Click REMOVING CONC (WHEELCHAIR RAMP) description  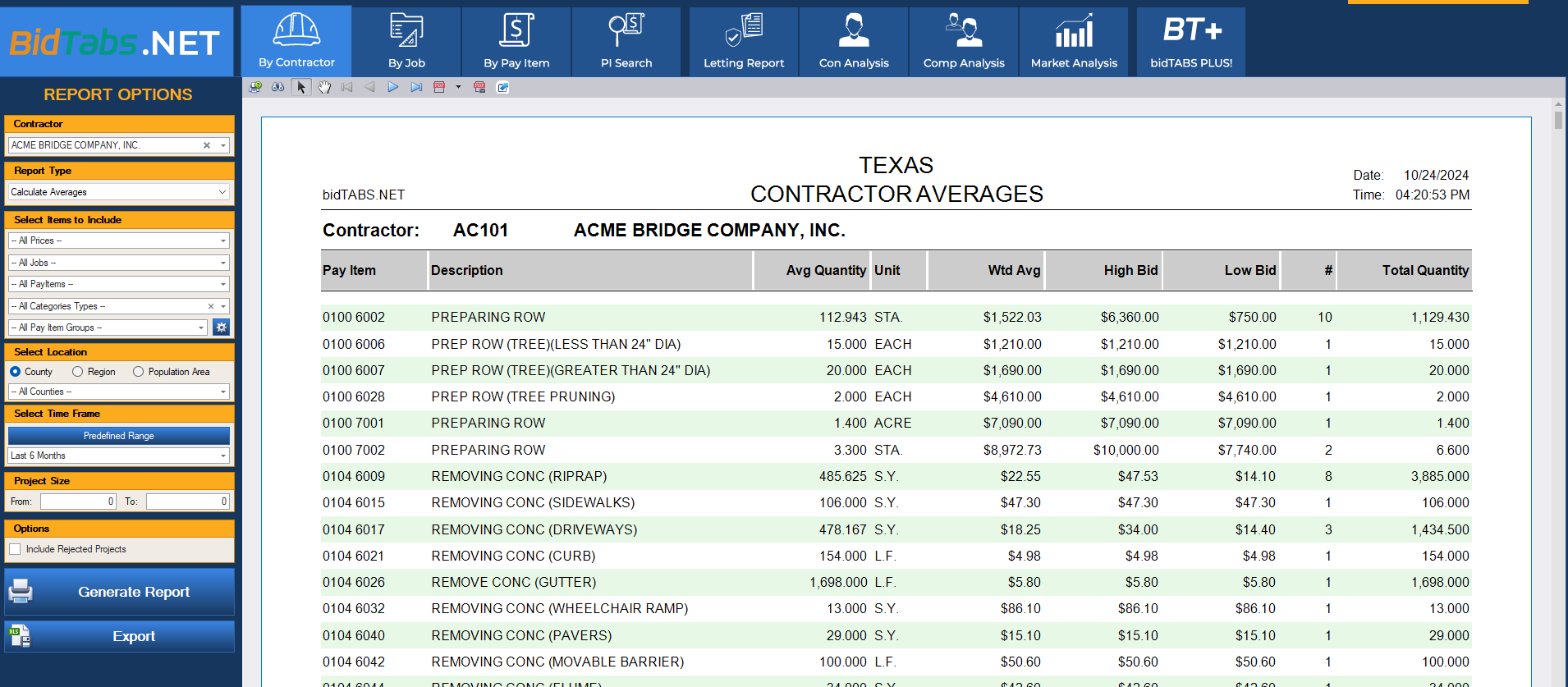[x=560, y=608]
